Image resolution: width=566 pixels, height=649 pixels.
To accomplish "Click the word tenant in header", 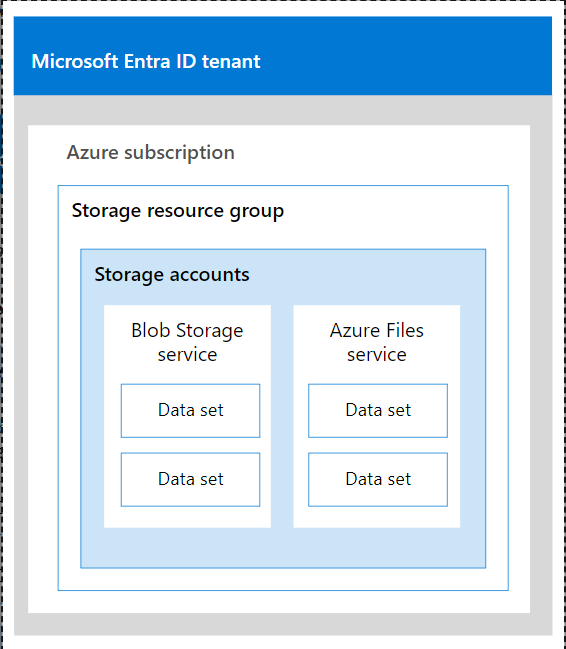I will (x=231, y=61).
